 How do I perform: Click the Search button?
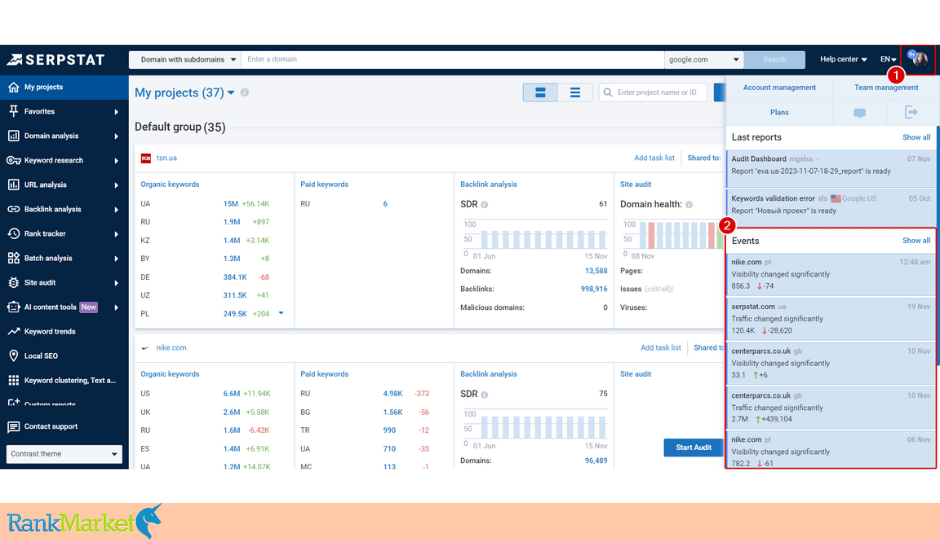[x=774, y=59]
